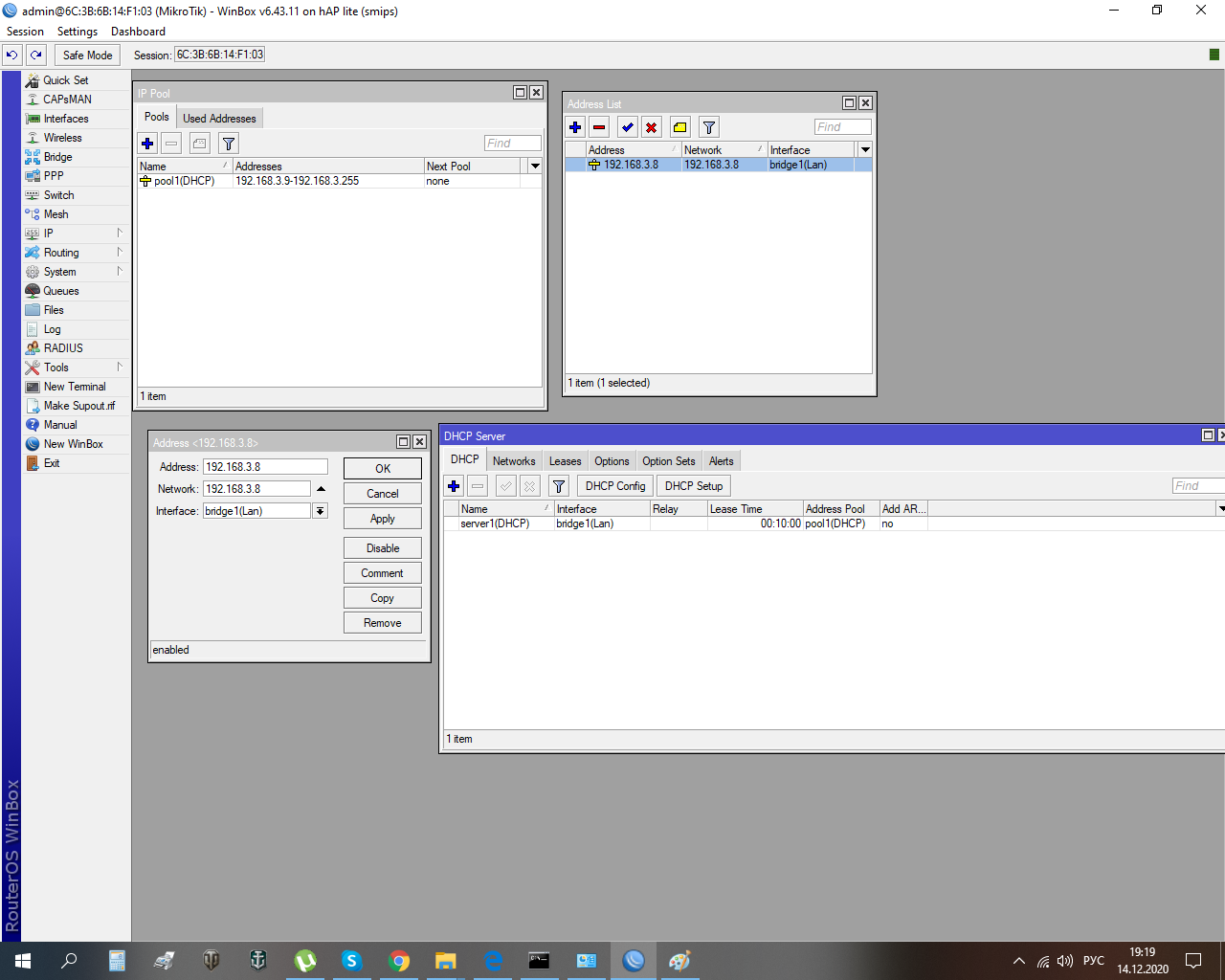Add new pool in IP Pool window

(147, 144)
